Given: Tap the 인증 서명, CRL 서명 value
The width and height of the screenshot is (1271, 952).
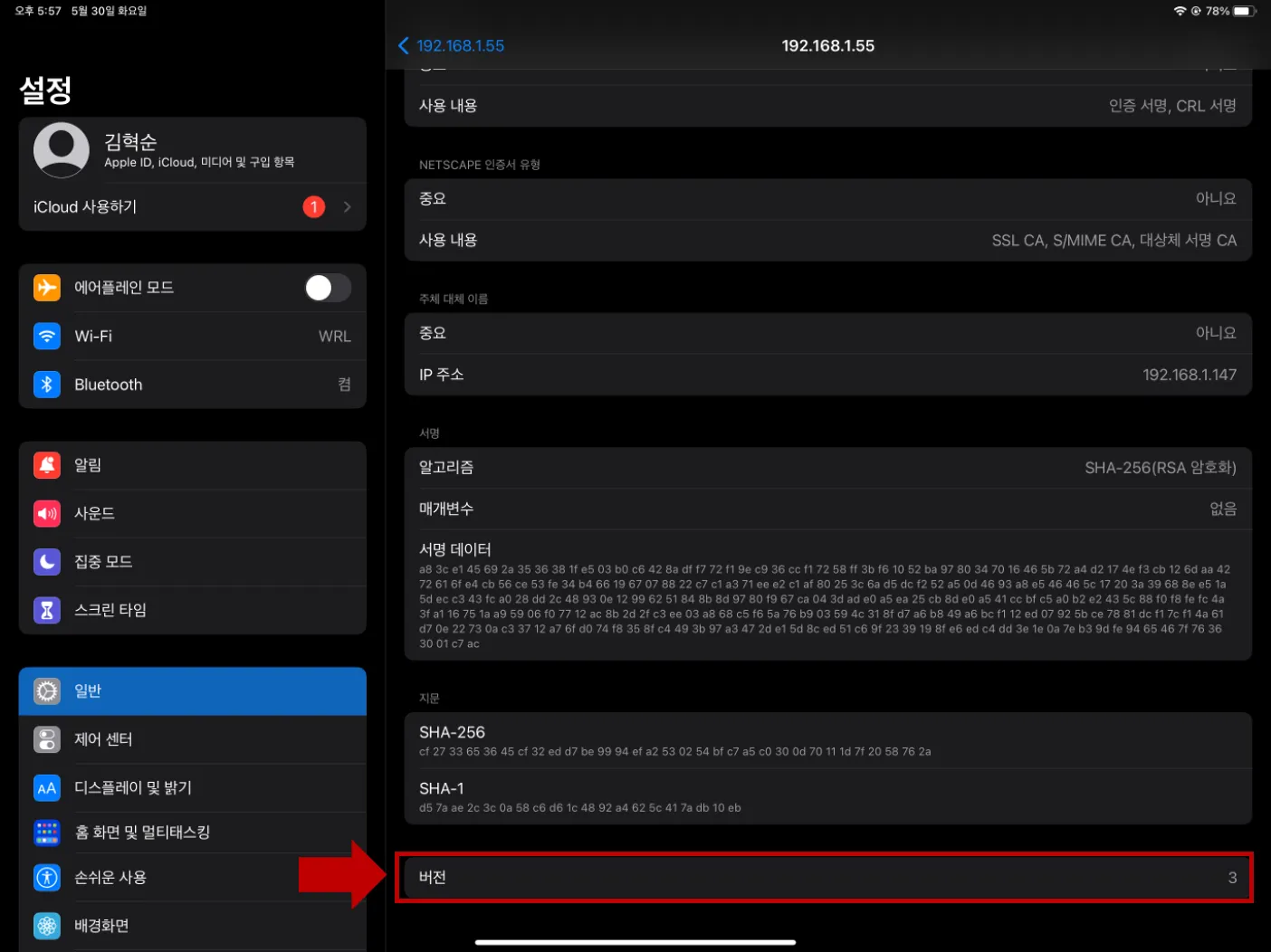Looking at the screenshot, I should click(1172, 105).
